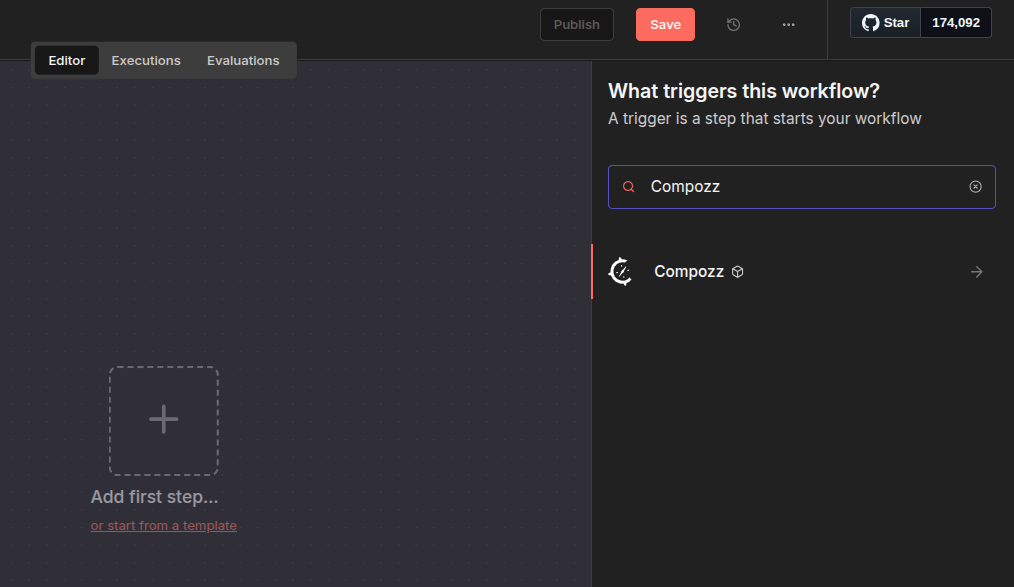Image resolution: width=1014 pixels, height=587 pixels.
Task: Click the community node cube icon beside Compozz
Action: [x=738, y=272]
